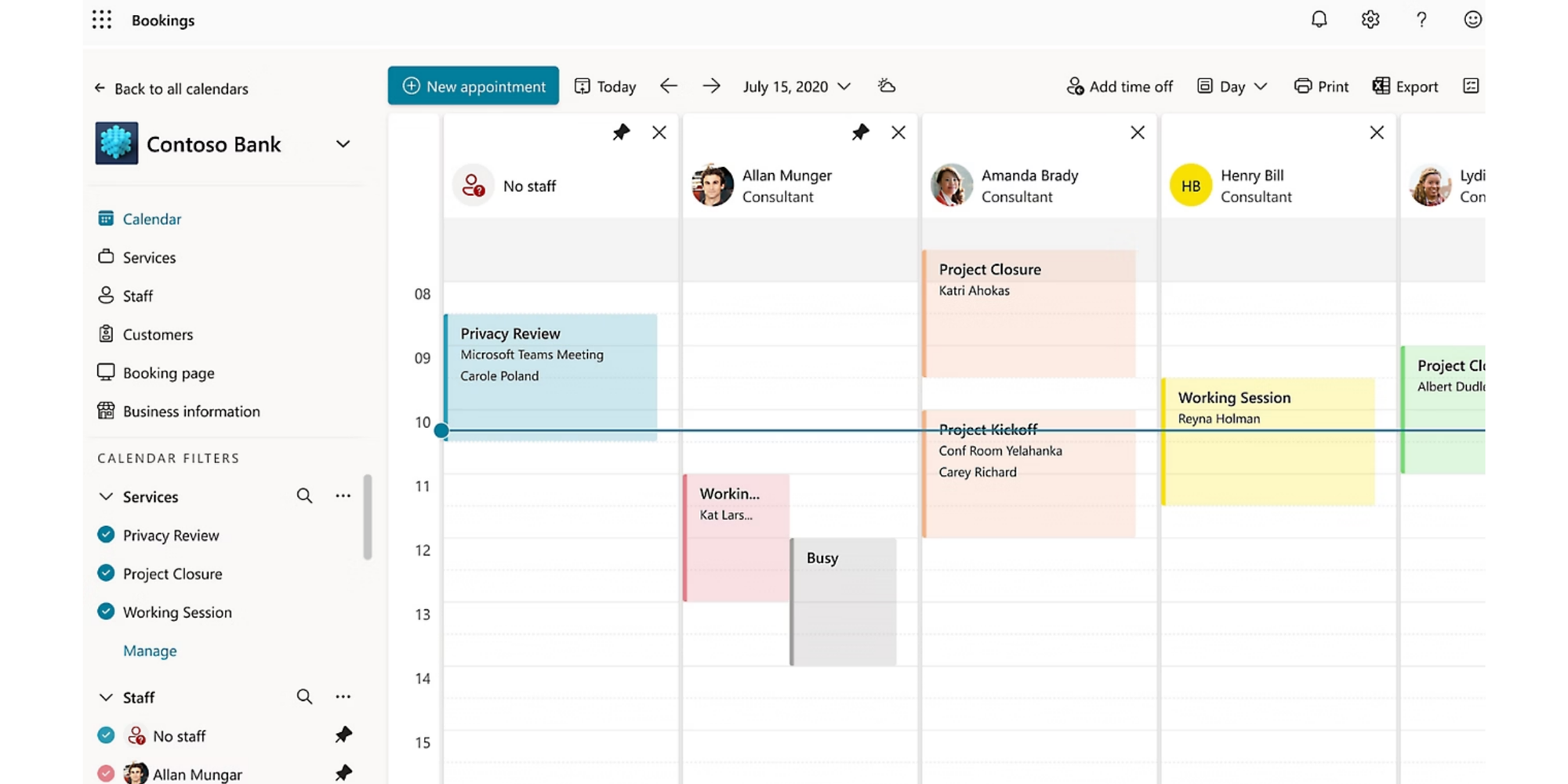Open the Customers page in sidebar
1568x784 pixels.
click(x=145, y=334)
